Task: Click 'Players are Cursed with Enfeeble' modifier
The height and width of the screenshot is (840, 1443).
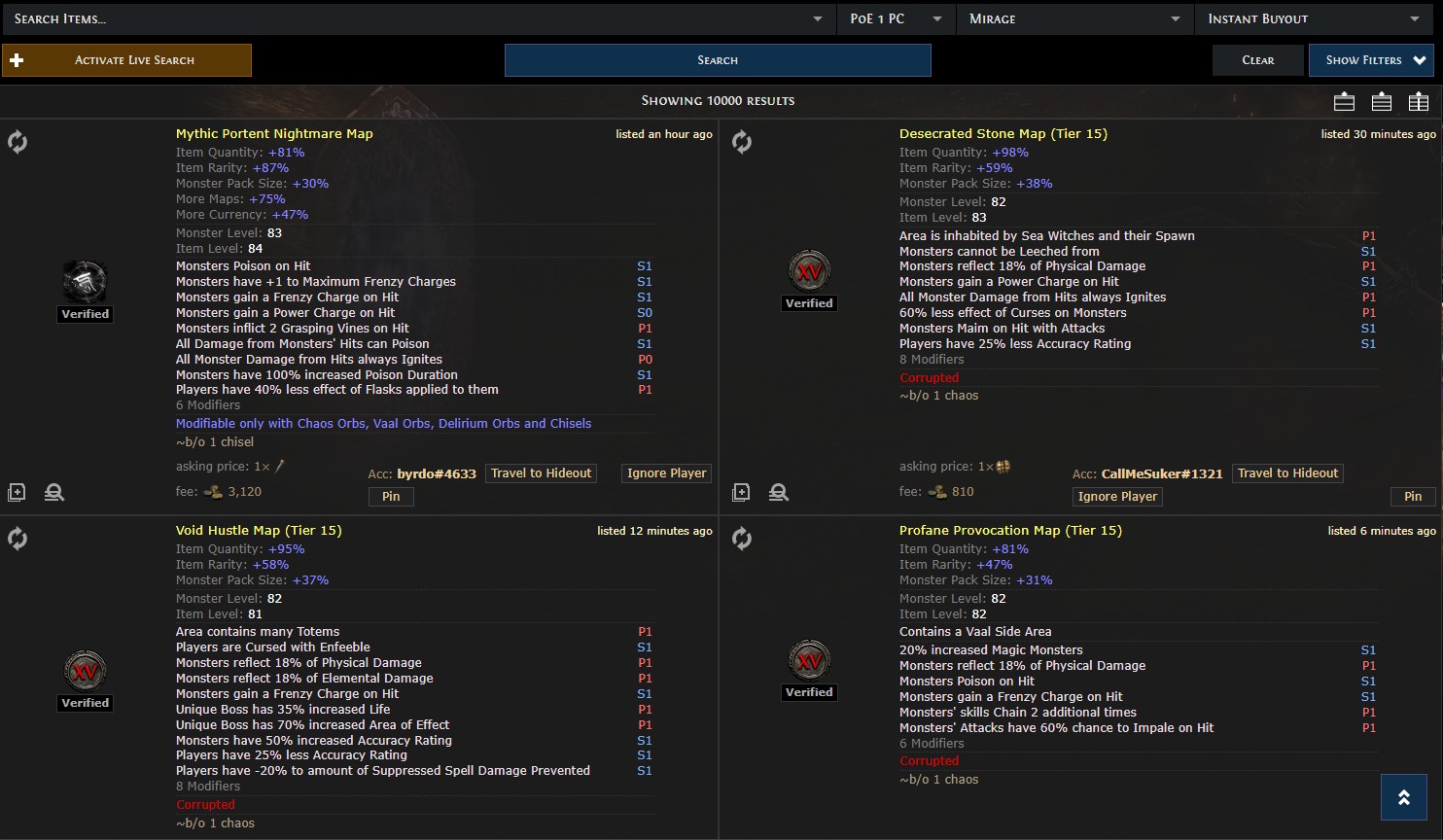Action: coord(273,647)
